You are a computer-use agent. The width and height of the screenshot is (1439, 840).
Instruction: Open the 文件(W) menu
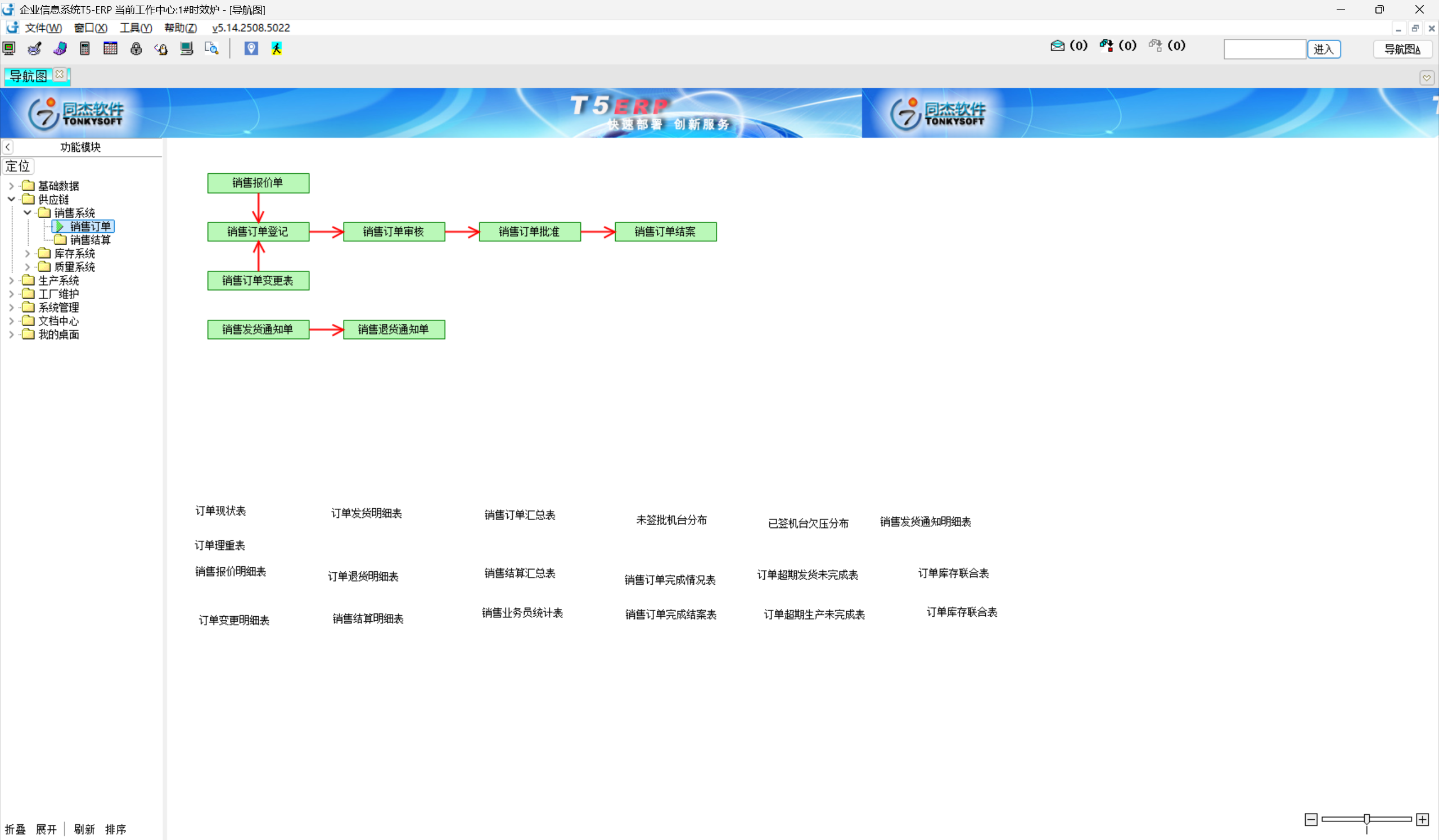43,28
